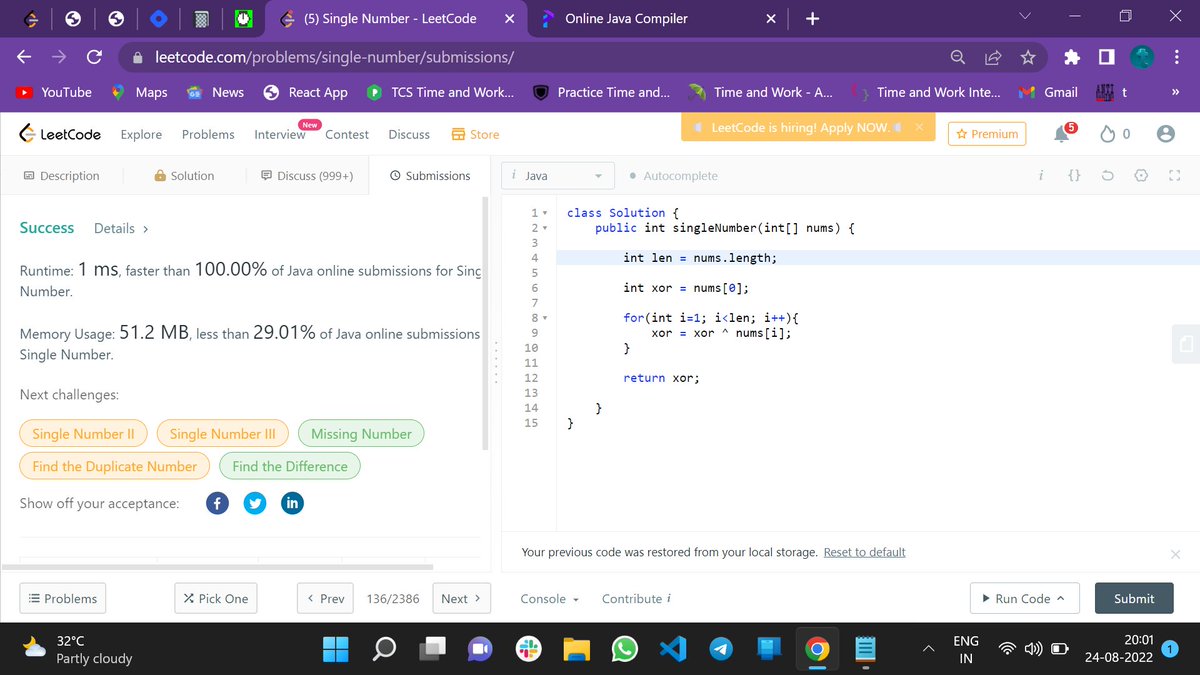Viewport: 1200px width, 675px height.
Task: Open the user profile avatar menu
Action: (1164, 134)
